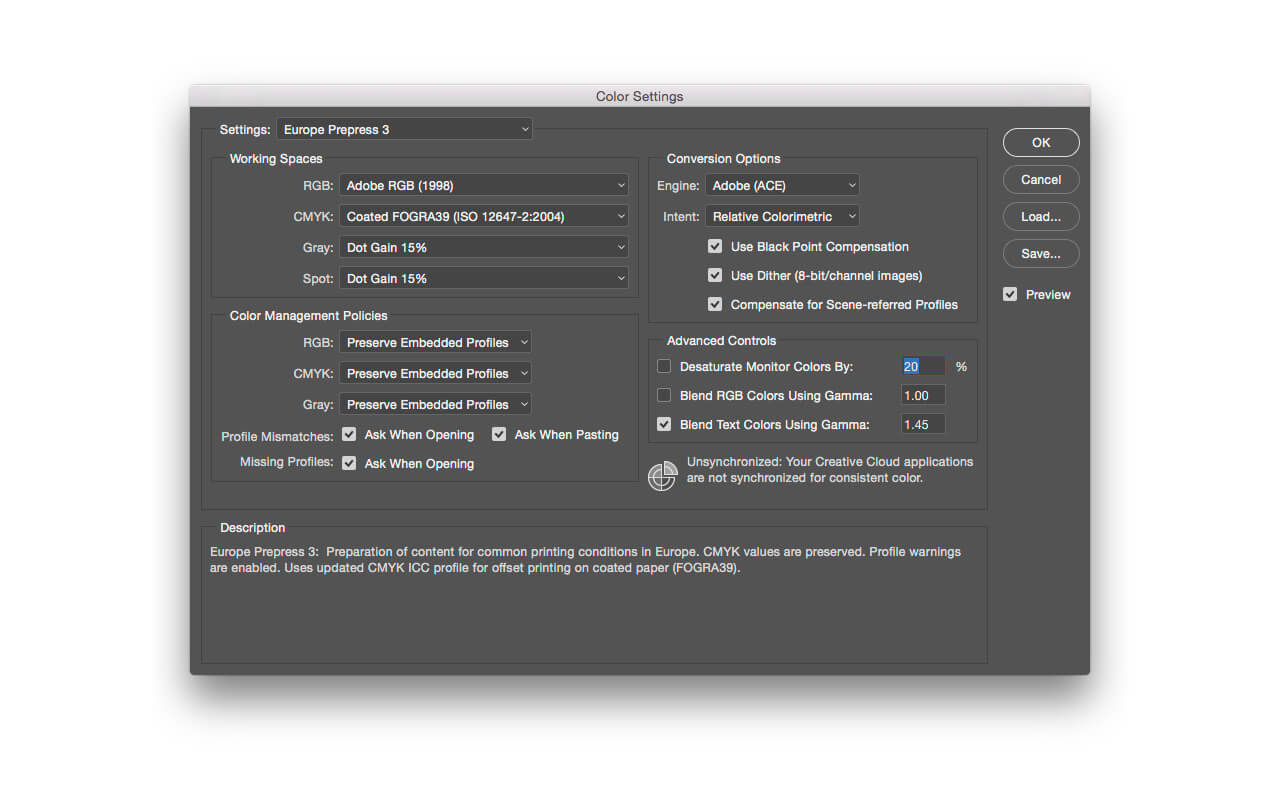Click the Blend Text Colors gamma field
This screenshot has width=1280, height=800.
pos(922,424)
